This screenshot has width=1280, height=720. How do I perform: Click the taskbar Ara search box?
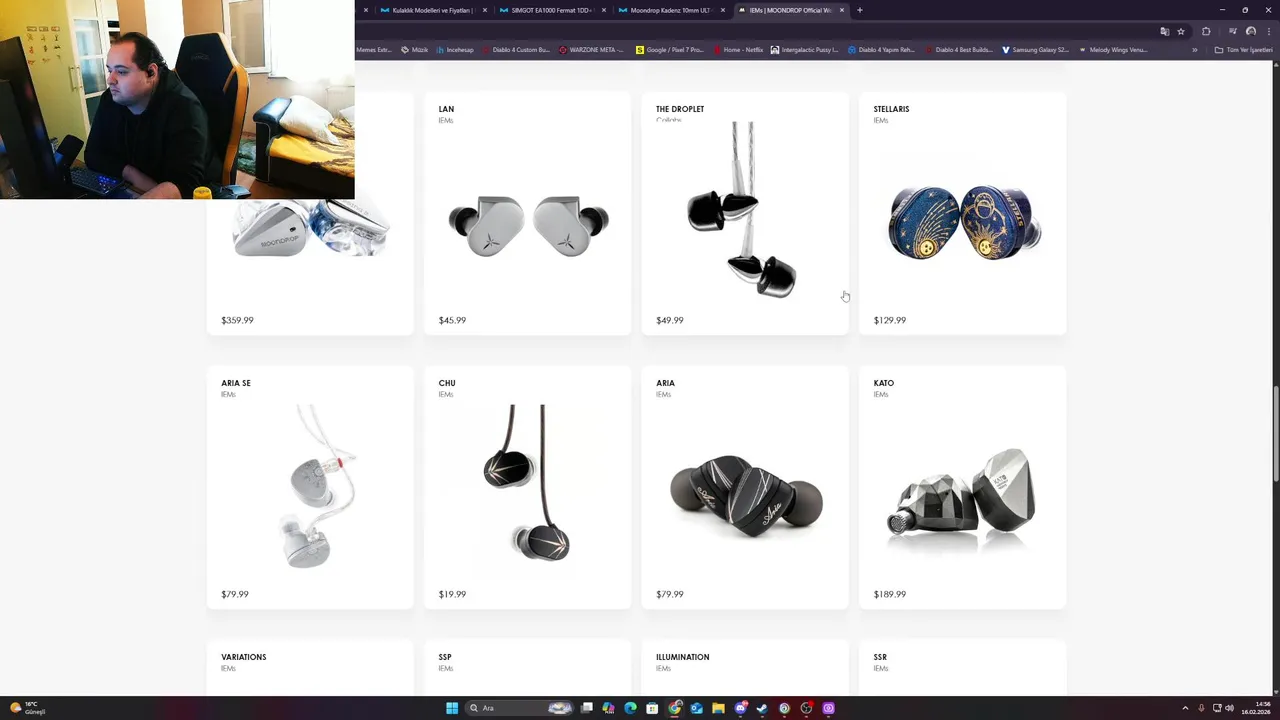pyautogui.click(x=521, y=708)
